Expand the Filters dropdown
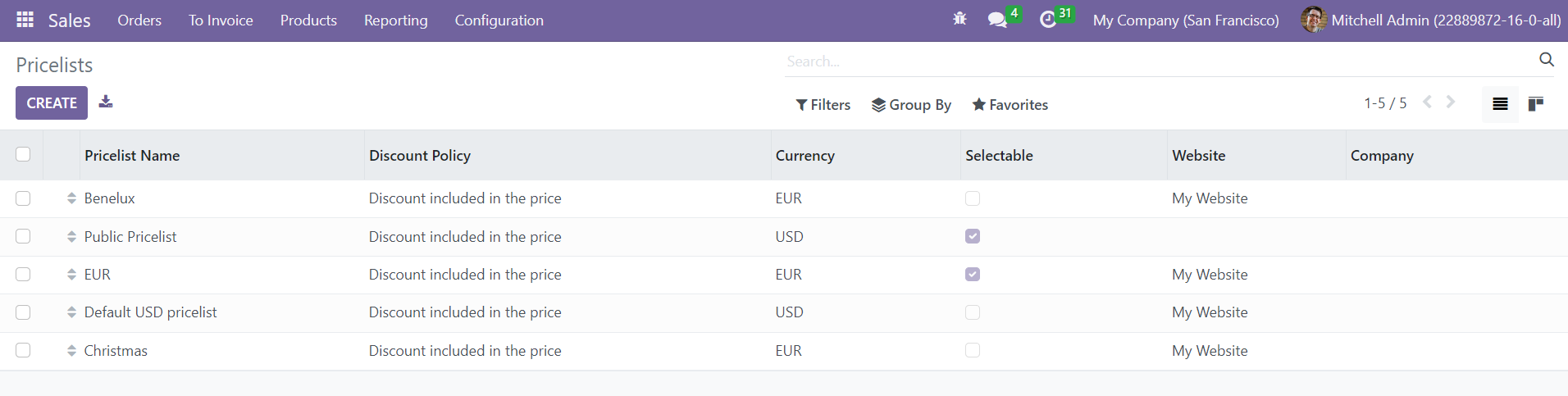1568x396 pixels. pos(823,105)
